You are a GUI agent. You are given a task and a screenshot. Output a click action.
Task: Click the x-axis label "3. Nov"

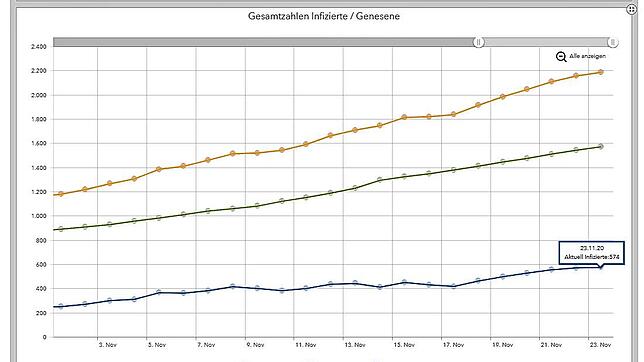coord(108,345)
